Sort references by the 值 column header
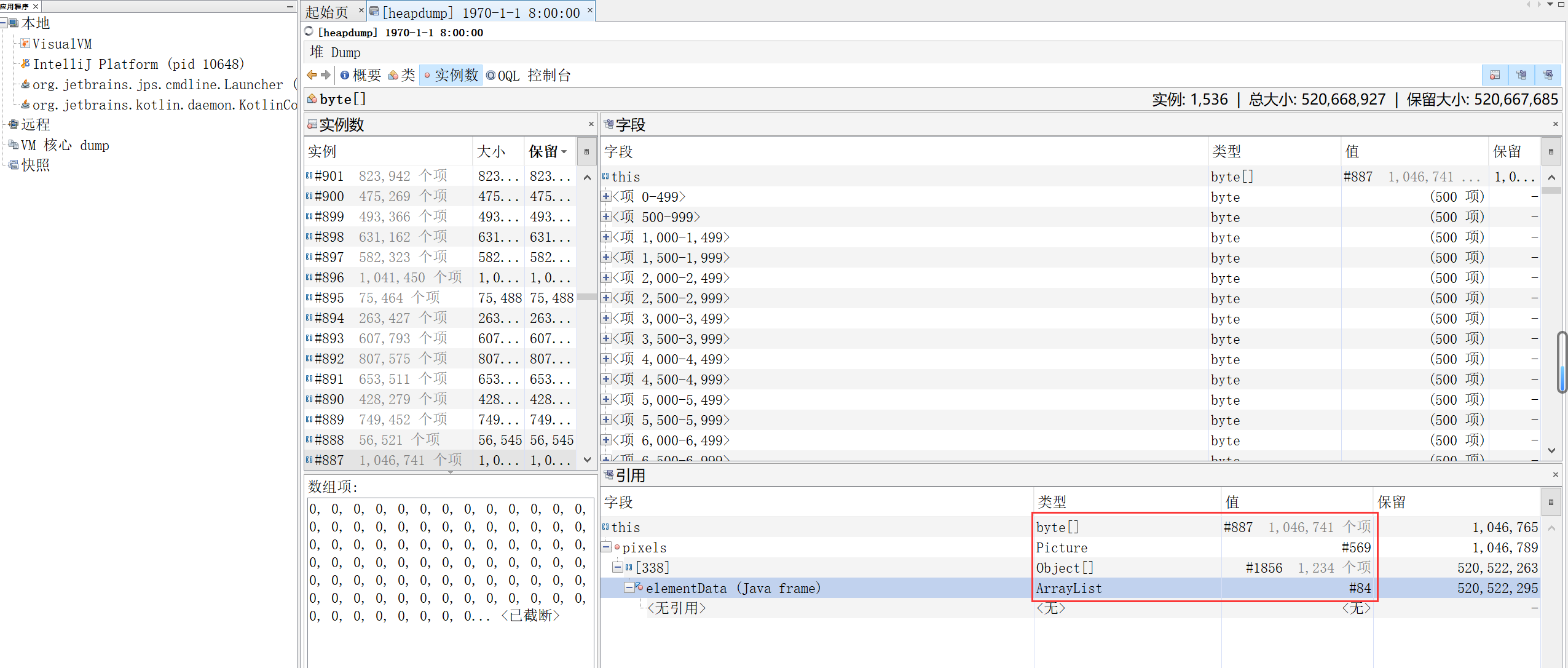 [1297, 502]
